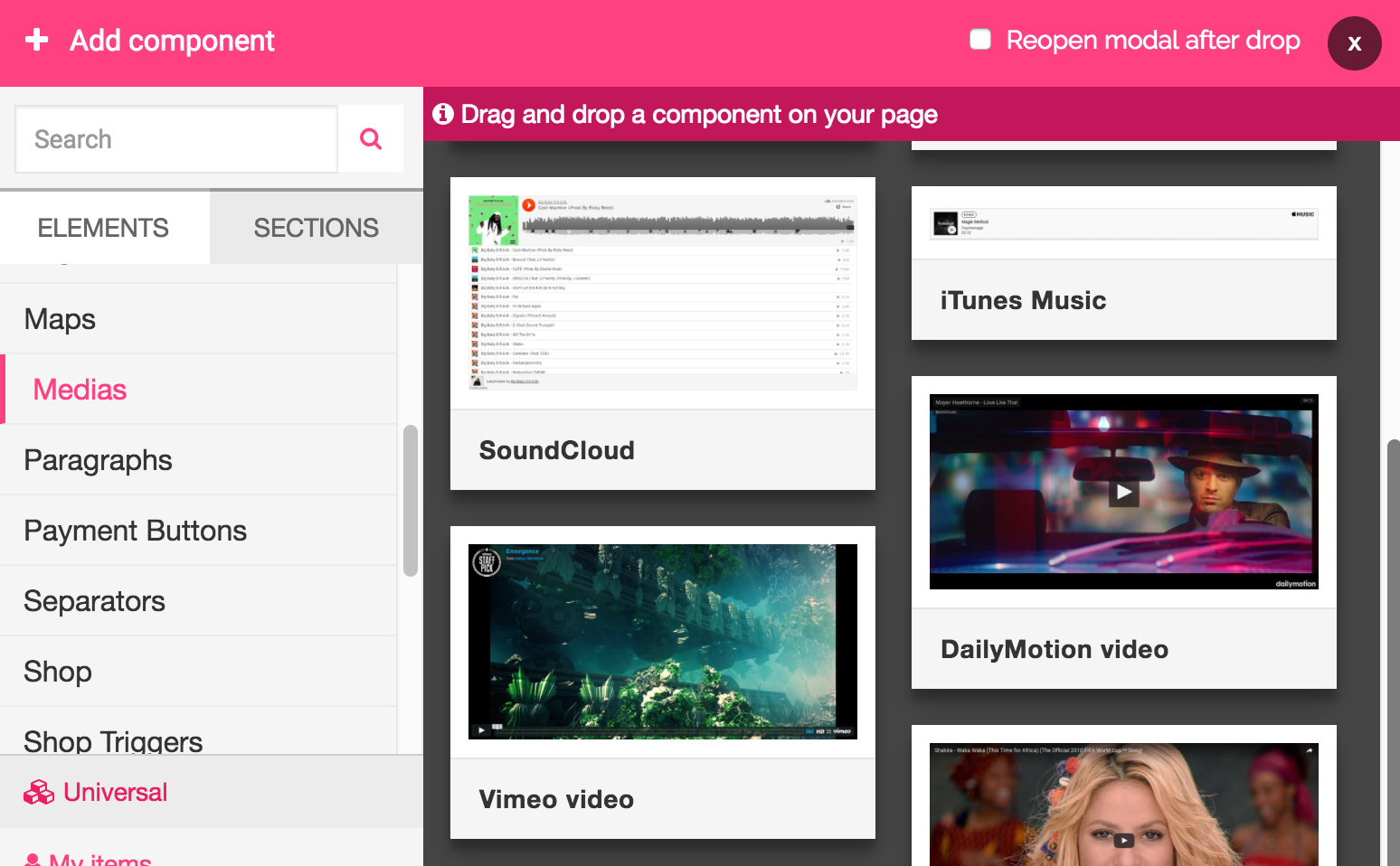The image size is (1400, 866).
Task: Open the Maps category
Action: [x=60, y=319]
